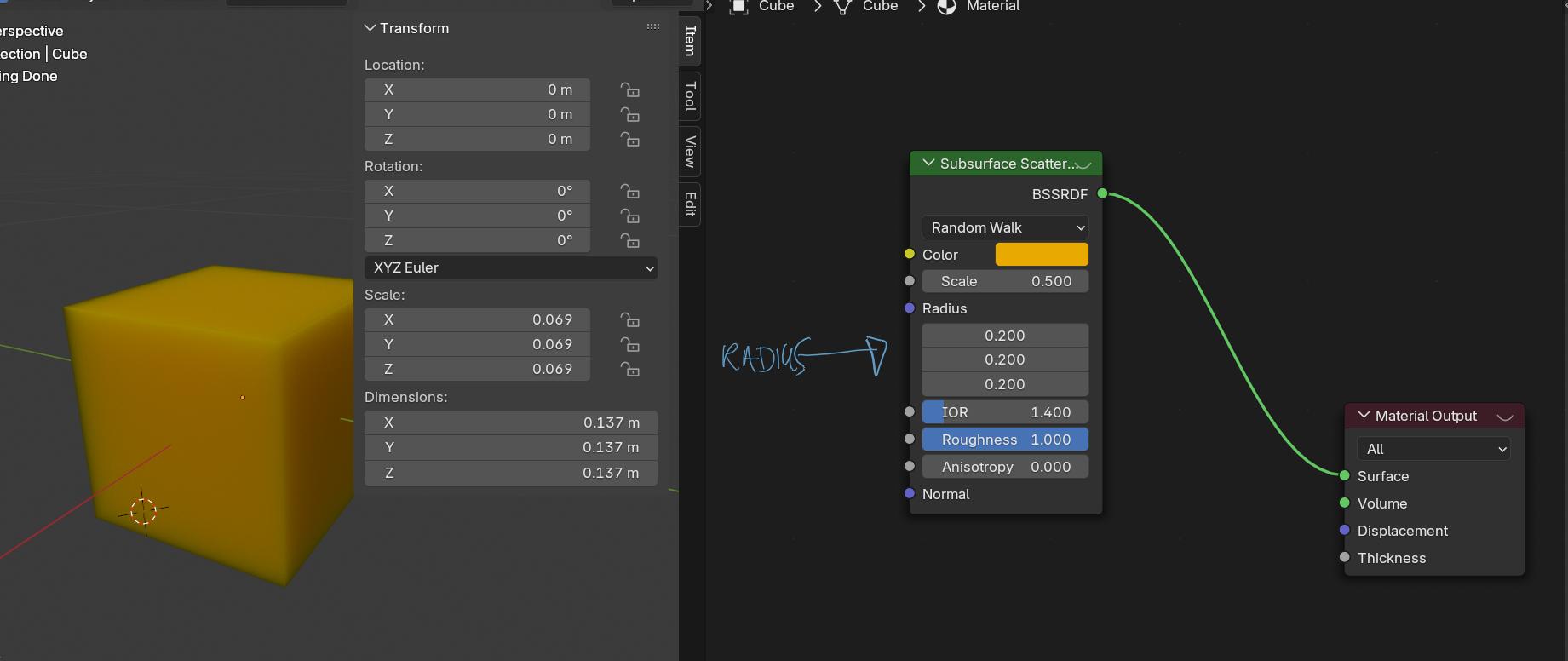Click the Location Z lock icon
Image resolution: width=1568 pixels, height=661 pixels.
pyautogui.click(x=629, y=140)
